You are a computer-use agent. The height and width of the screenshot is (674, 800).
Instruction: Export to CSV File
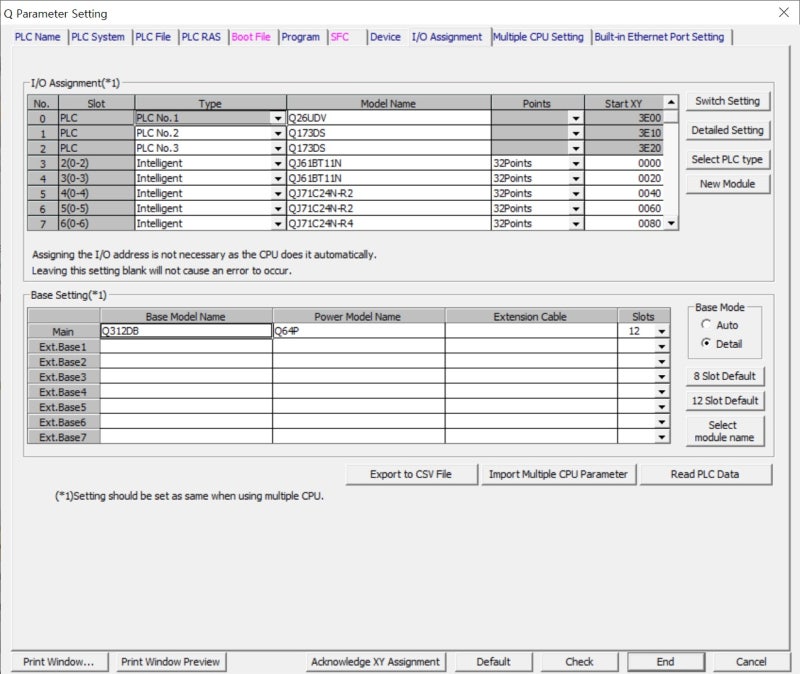410,474
